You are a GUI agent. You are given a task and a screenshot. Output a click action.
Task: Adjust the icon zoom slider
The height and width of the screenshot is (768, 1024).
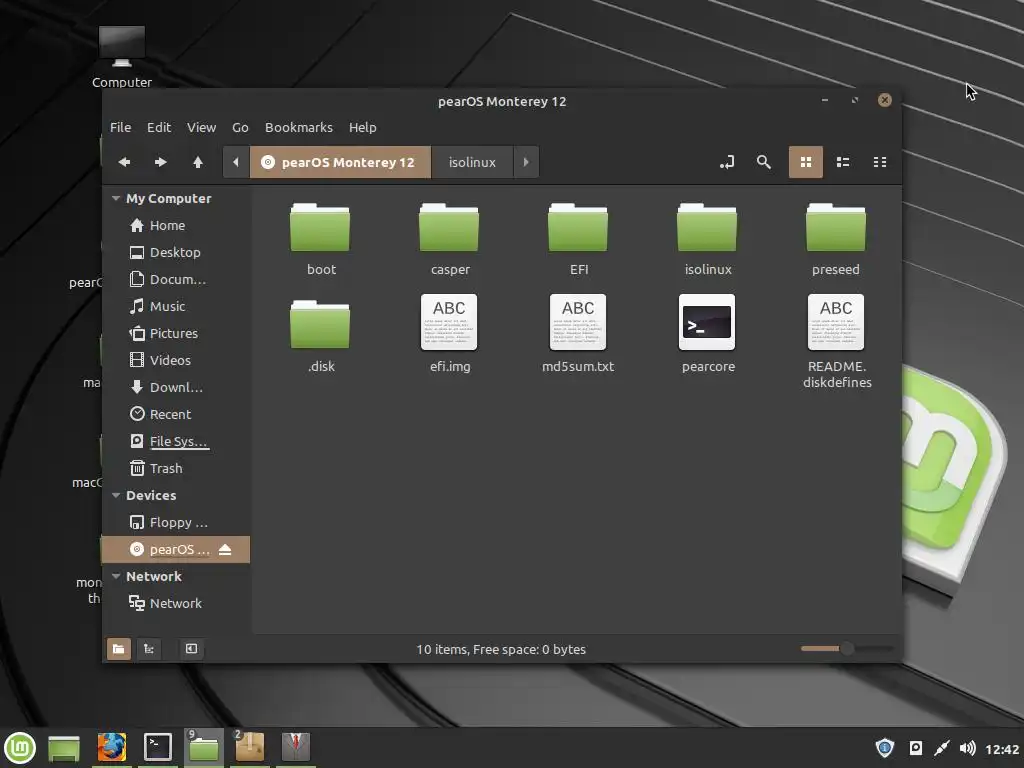coord(847,648)
